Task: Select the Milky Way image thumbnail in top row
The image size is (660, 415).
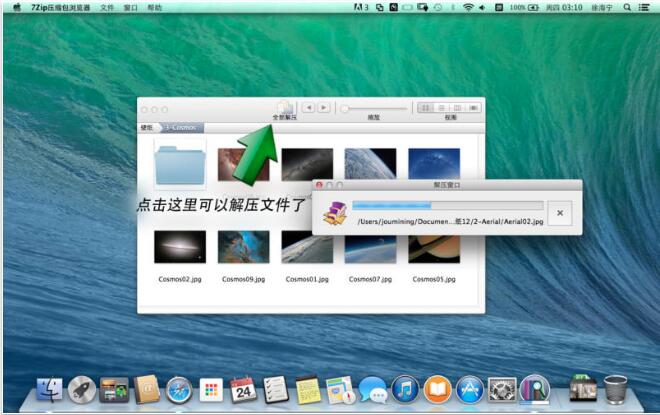Action: click(x=307, y=164)
